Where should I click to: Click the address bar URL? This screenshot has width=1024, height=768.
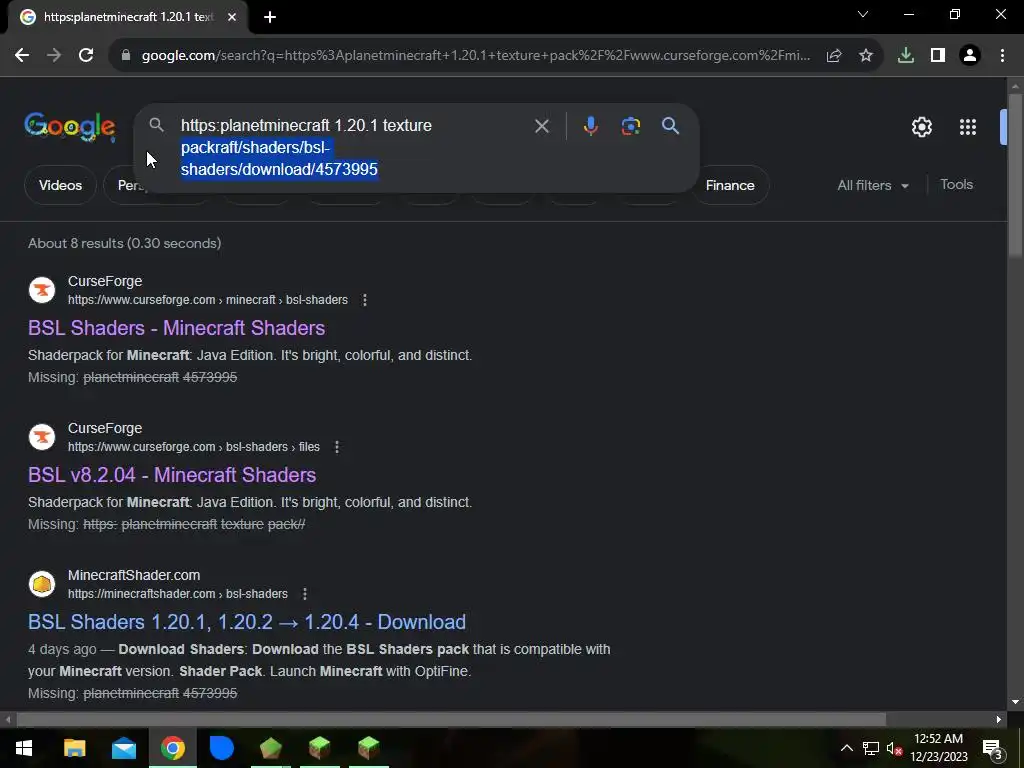[476, 56]
